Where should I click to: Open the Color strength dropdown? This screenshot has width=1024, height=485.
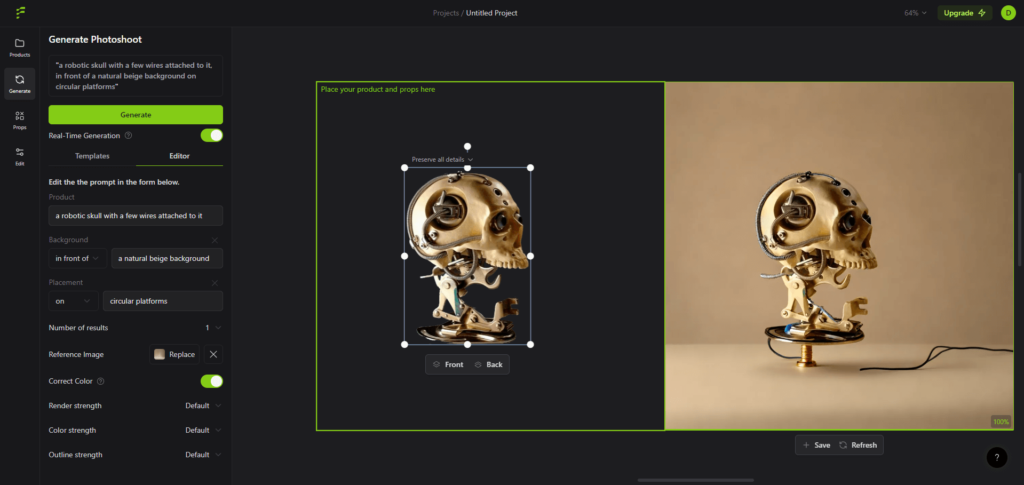(203, 430)
